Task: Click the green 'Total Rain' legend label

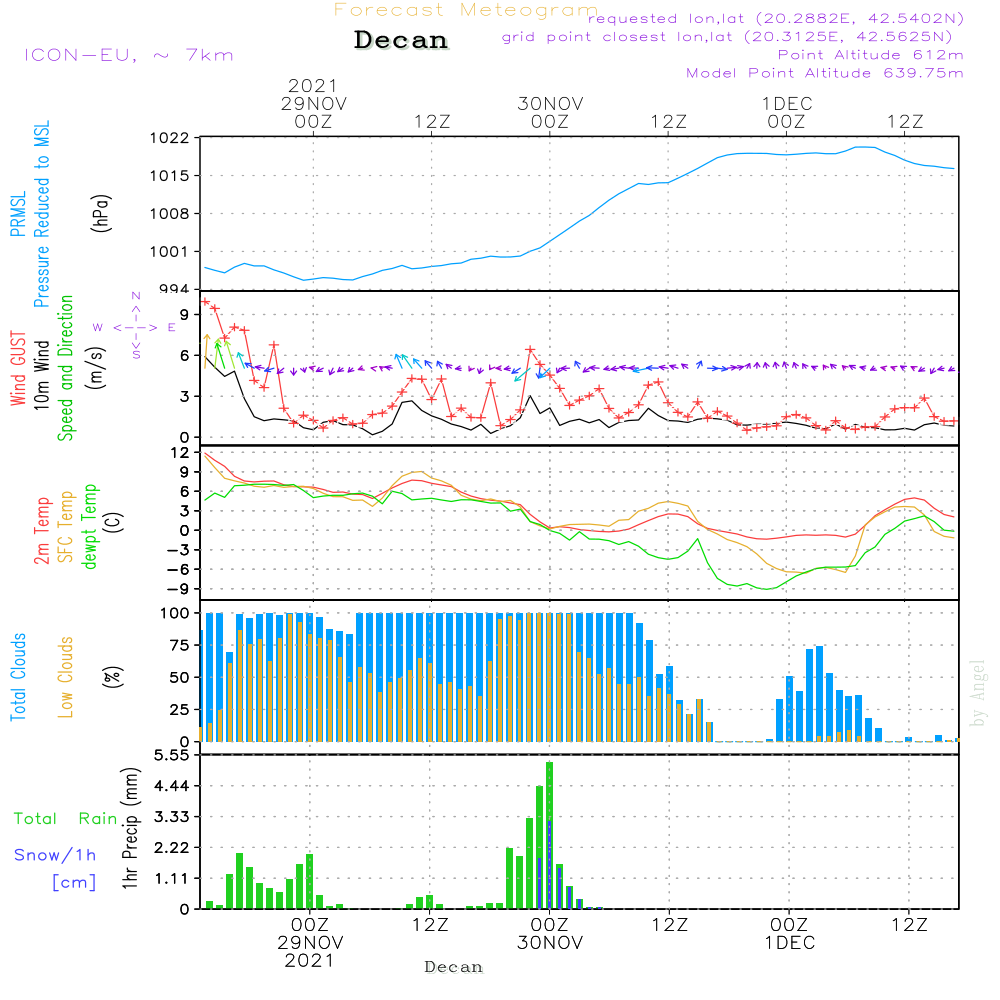Action: point(66,819)
